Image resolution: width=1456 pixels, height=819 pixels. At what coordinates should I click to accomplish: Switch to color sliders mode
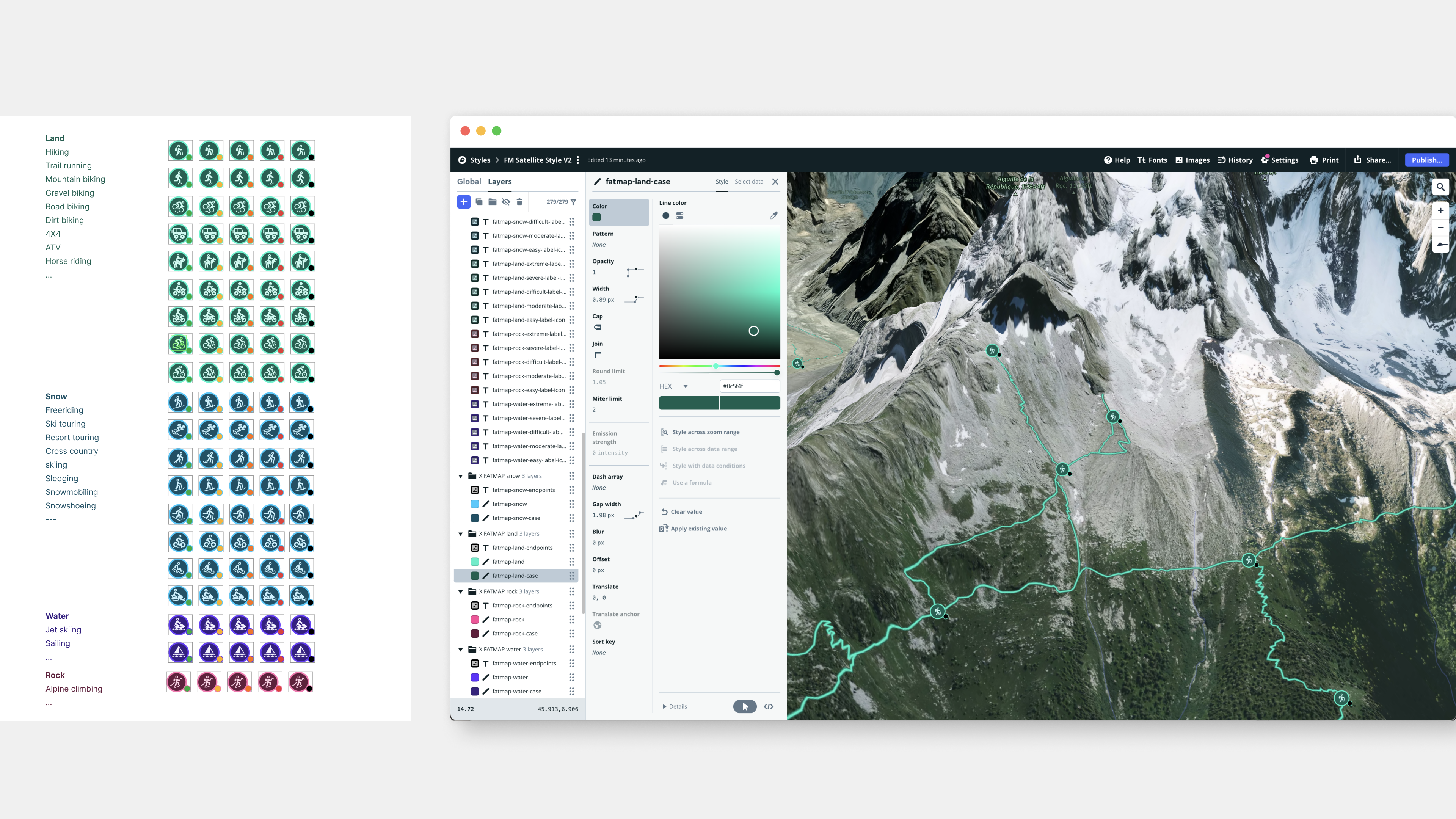[680, 216]
